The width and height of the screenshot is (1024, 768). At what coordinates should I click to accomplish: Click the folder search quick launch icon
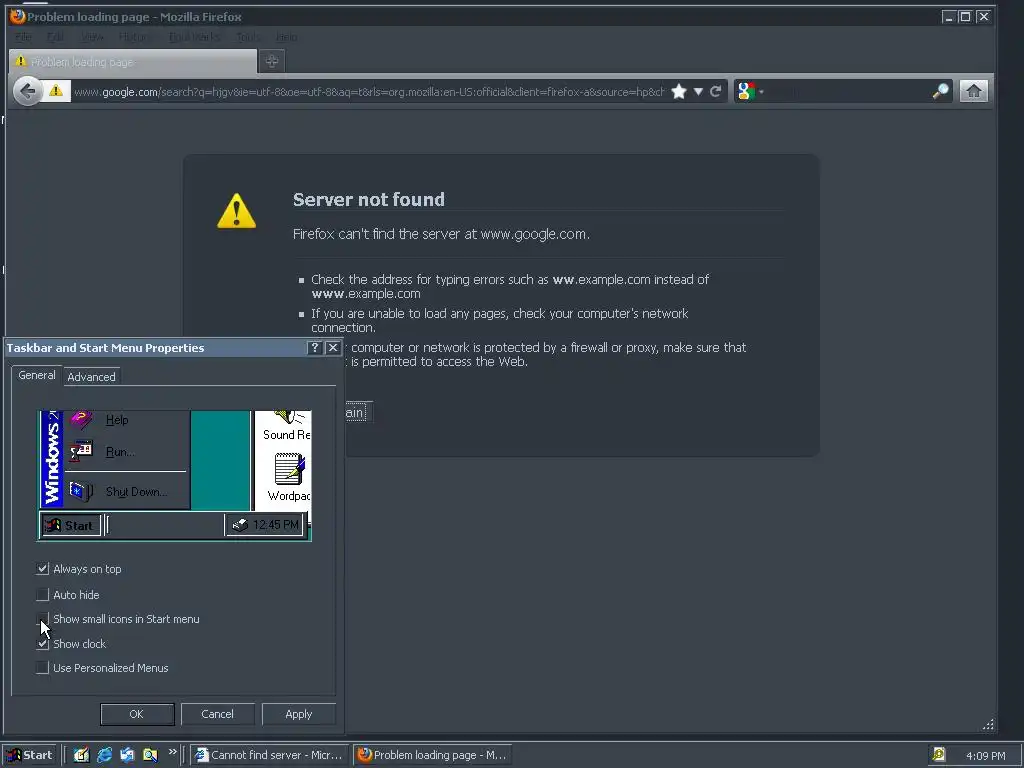pyautogui.click(x=150, y=755)
